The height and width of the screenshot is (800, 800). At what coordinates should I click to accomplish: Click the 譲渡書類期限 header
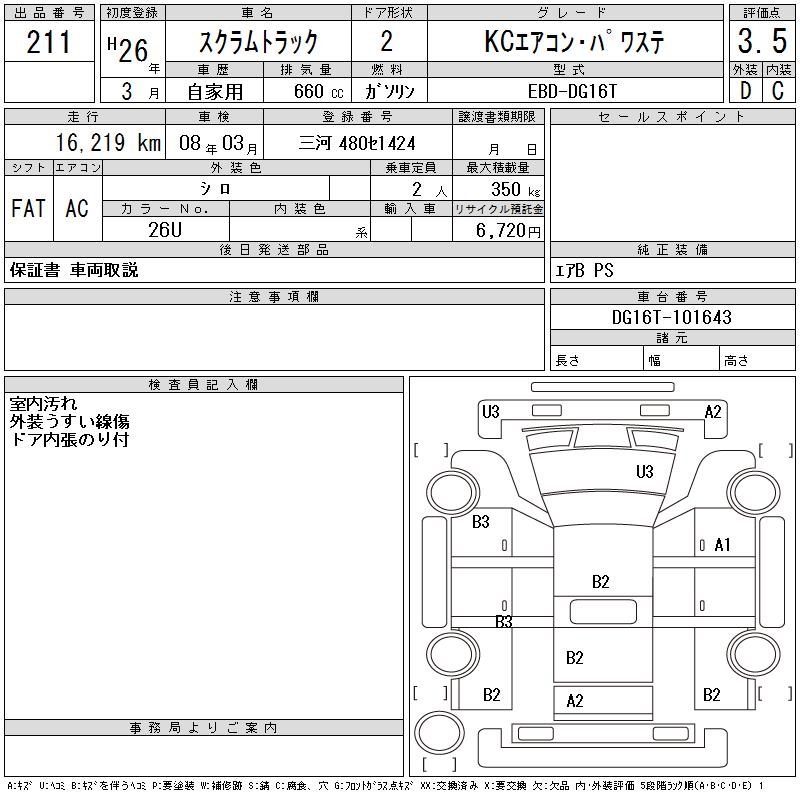coord(497,116)
